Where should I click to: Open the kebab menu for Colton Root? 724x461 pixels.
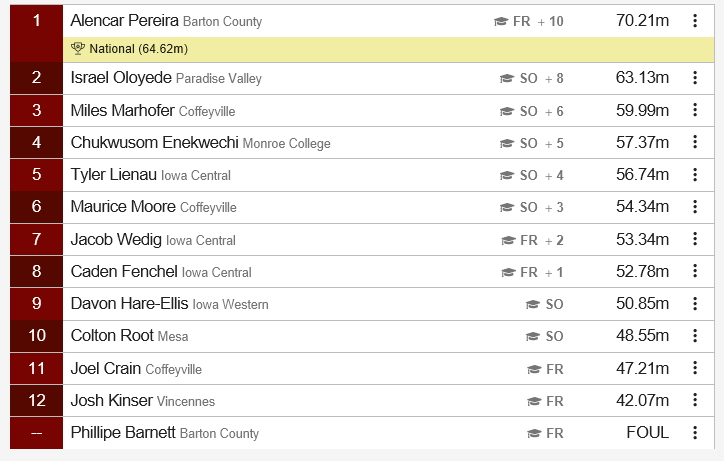click(695, 336)
